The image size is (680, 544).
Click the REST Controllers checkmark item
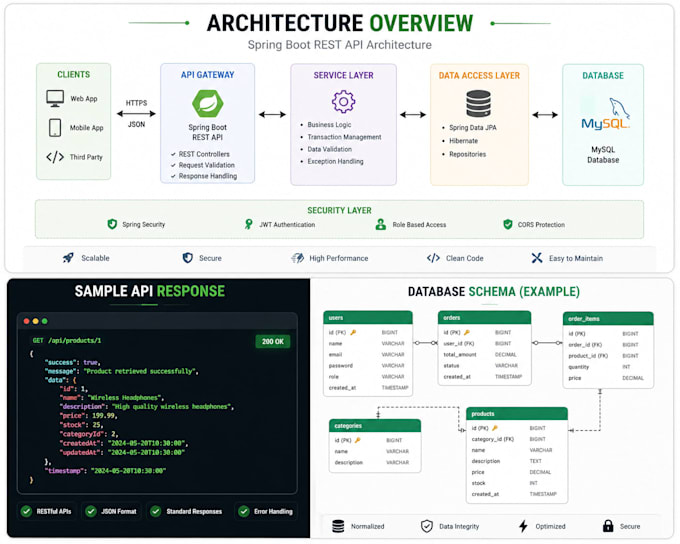point(200,154)
